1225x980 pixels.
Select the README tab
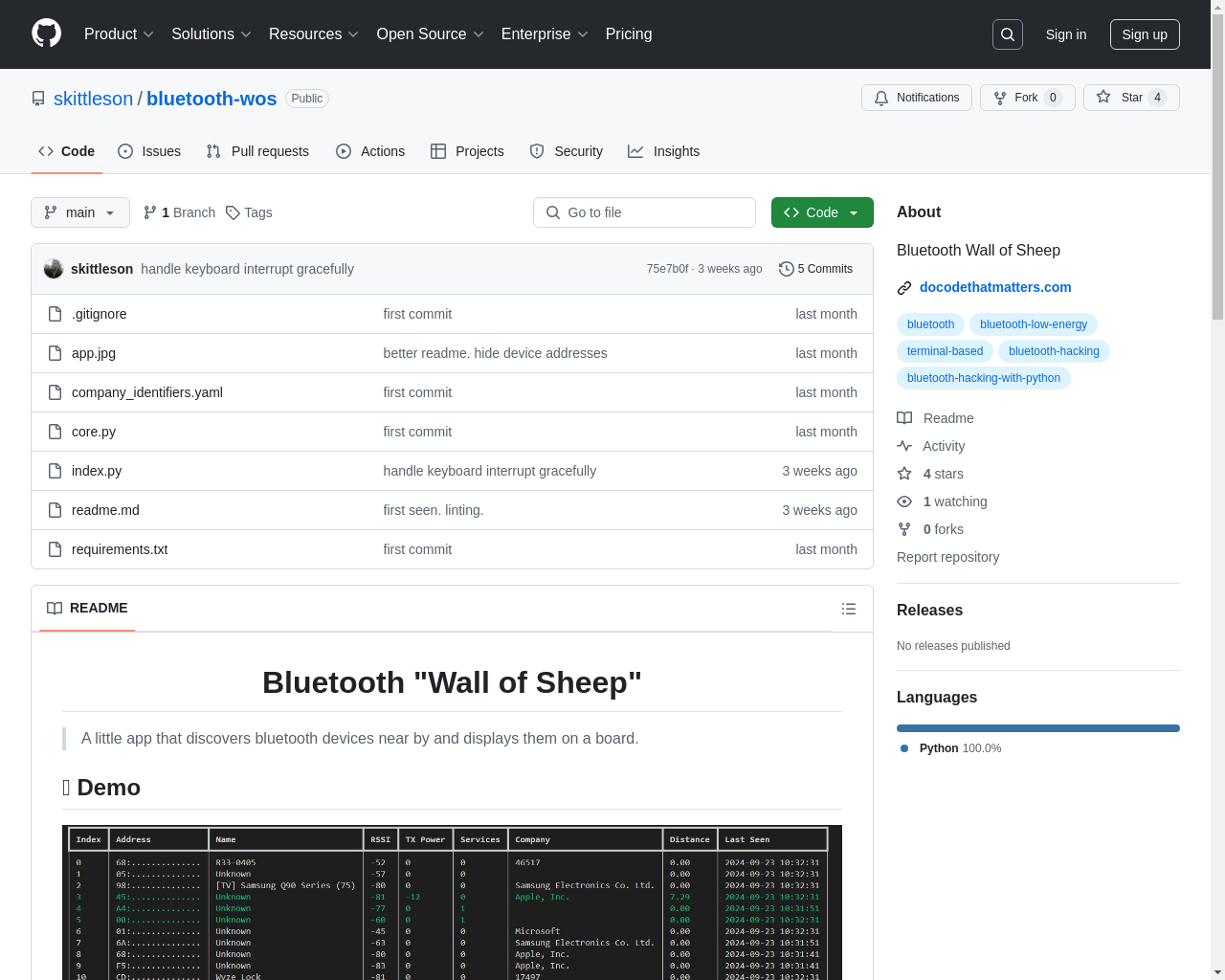click(87, 609)
